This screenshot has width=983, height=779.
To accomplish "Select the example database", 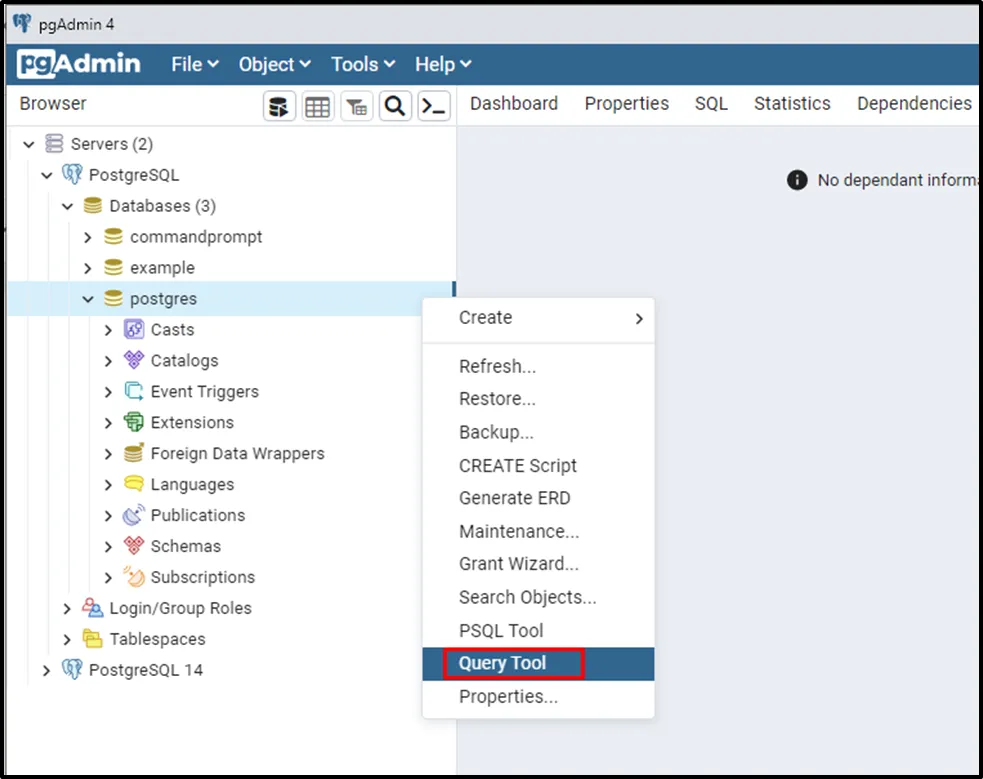I will click(162, 269).
